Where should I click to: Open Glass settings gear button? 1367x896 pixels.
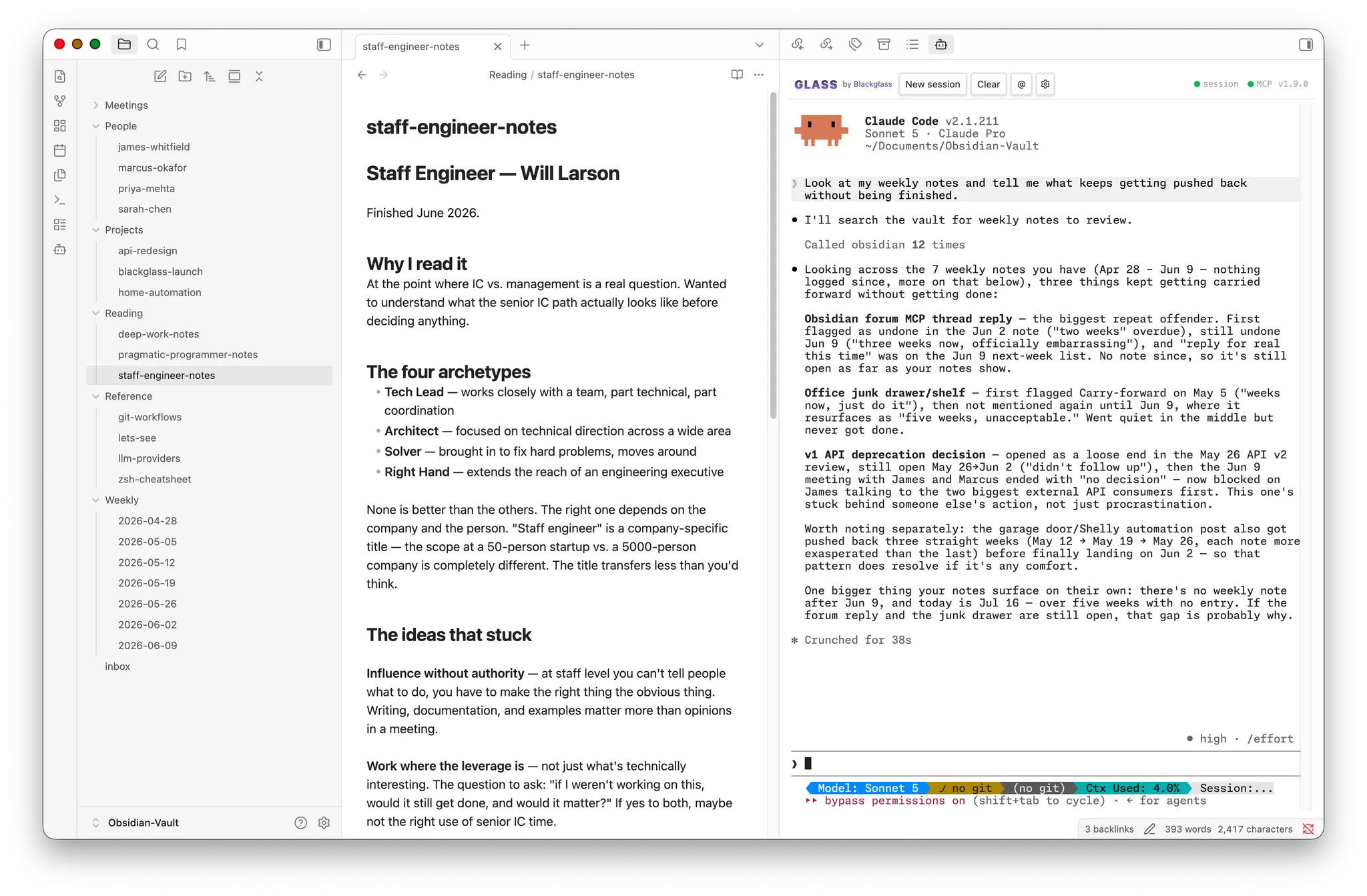(1045, 84)
